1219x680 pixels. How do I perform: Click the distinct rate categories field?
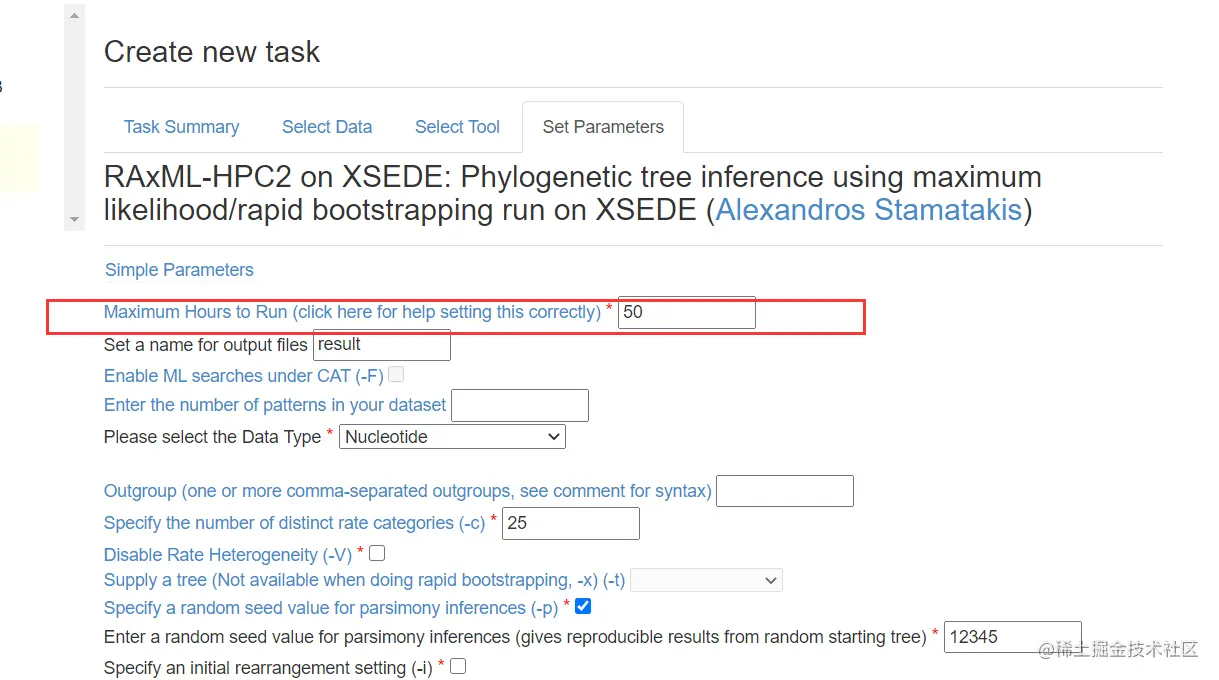[570, 523]
